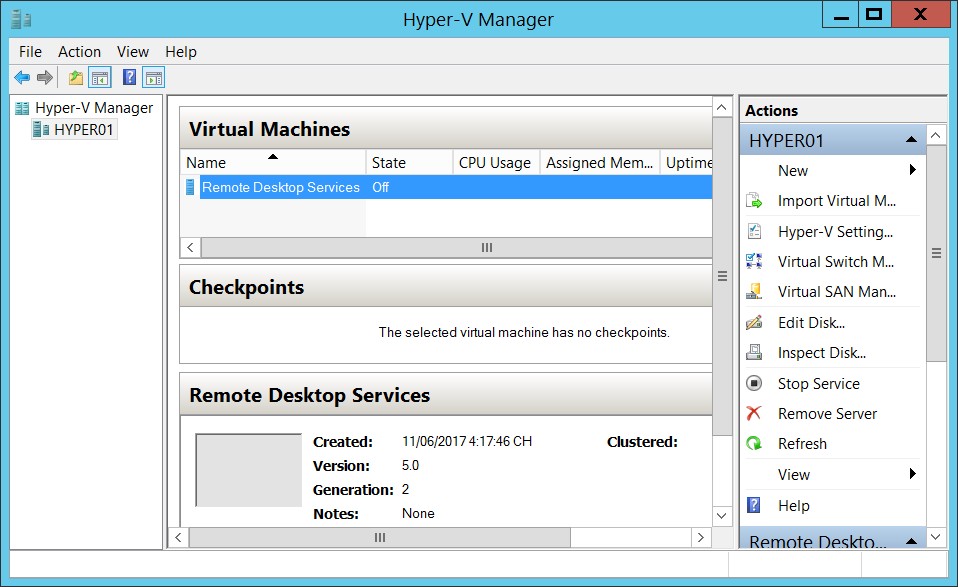The height and width of the screenshot is (587, 958).
Task: Click the Inspect Disk icon
Action: pos(754,352)
